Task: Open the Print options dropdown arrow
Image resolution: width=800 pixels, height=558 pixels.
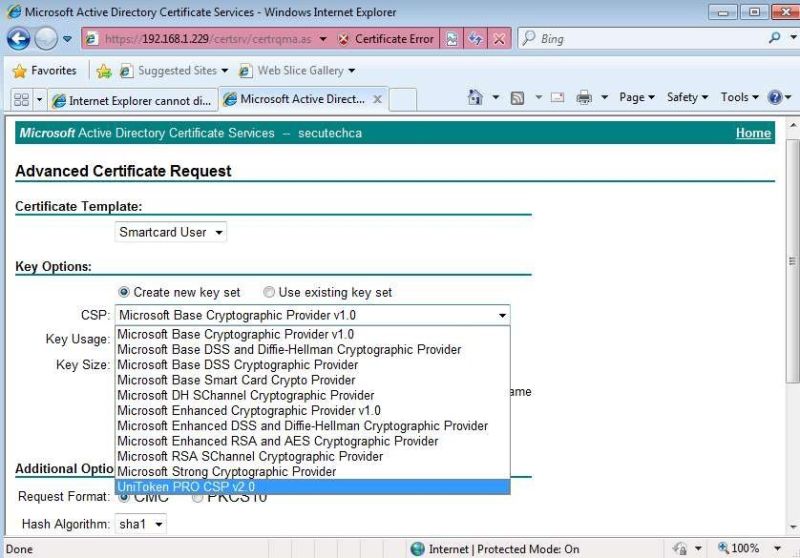Action: [604, 97]
